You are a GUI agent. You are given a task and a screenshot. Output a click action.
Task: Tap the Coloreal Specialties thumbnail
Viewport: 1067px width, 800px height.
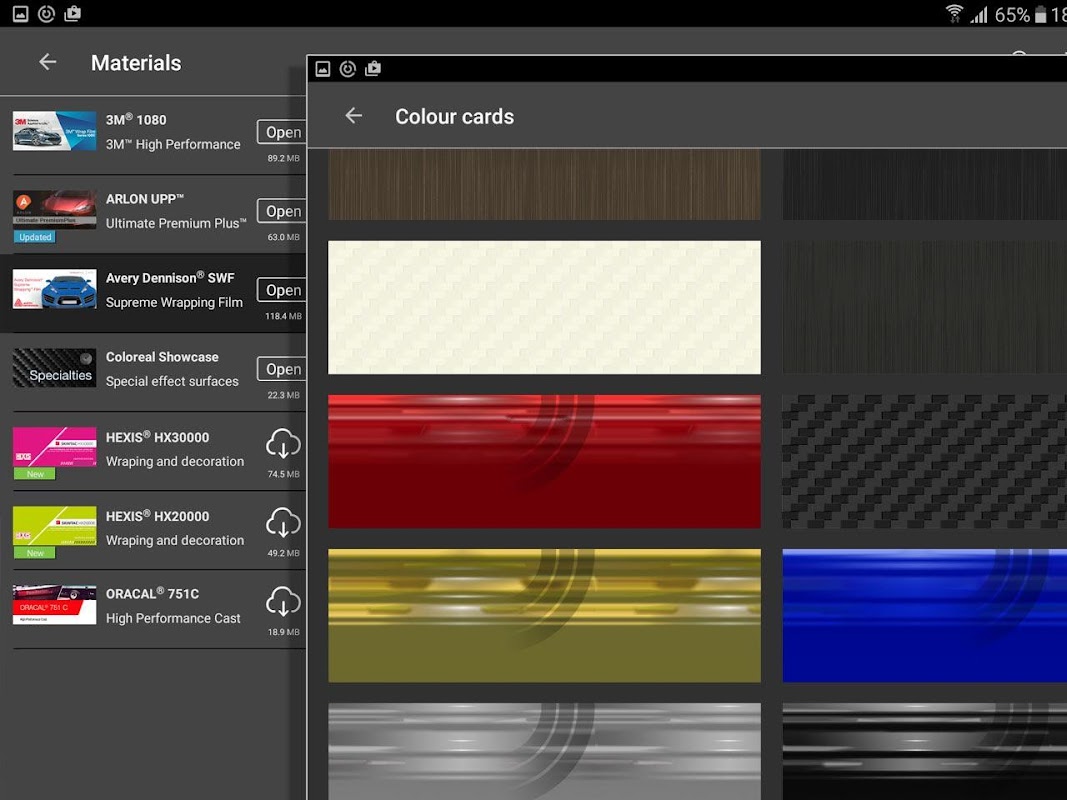coord(54,368)
